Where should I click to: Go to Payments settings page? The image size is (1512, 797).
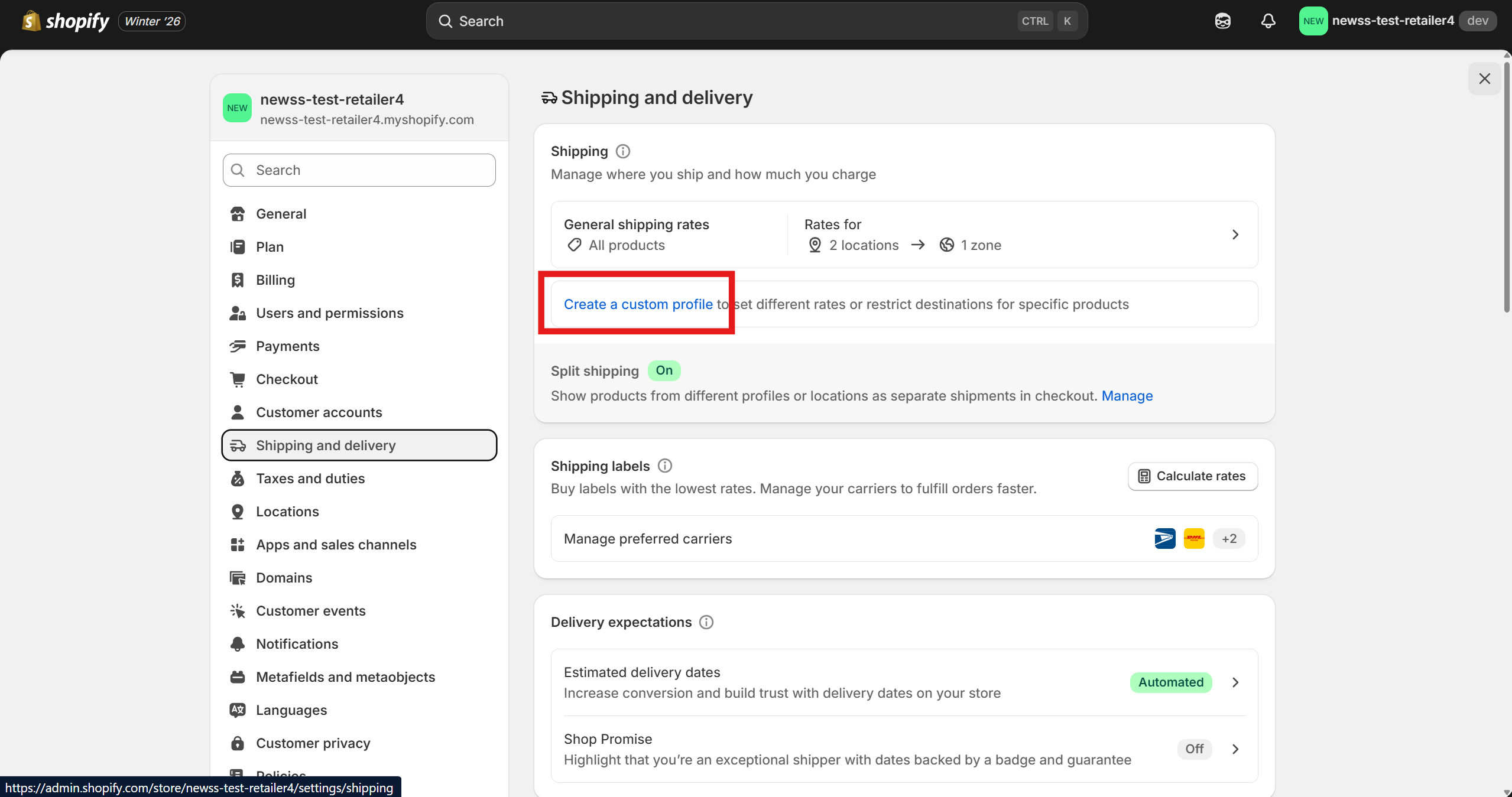[287, 346]
